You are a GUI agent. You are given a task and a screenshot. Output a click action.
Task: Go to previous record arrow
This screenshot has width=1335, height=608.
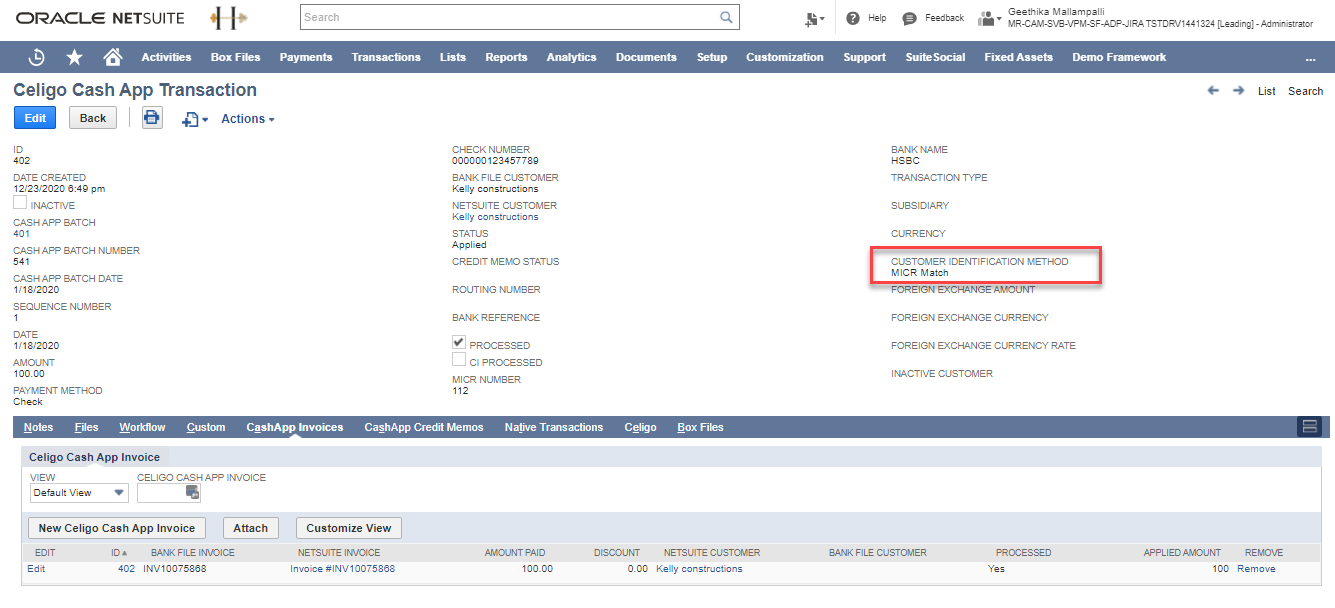(x=1213, y=90)
